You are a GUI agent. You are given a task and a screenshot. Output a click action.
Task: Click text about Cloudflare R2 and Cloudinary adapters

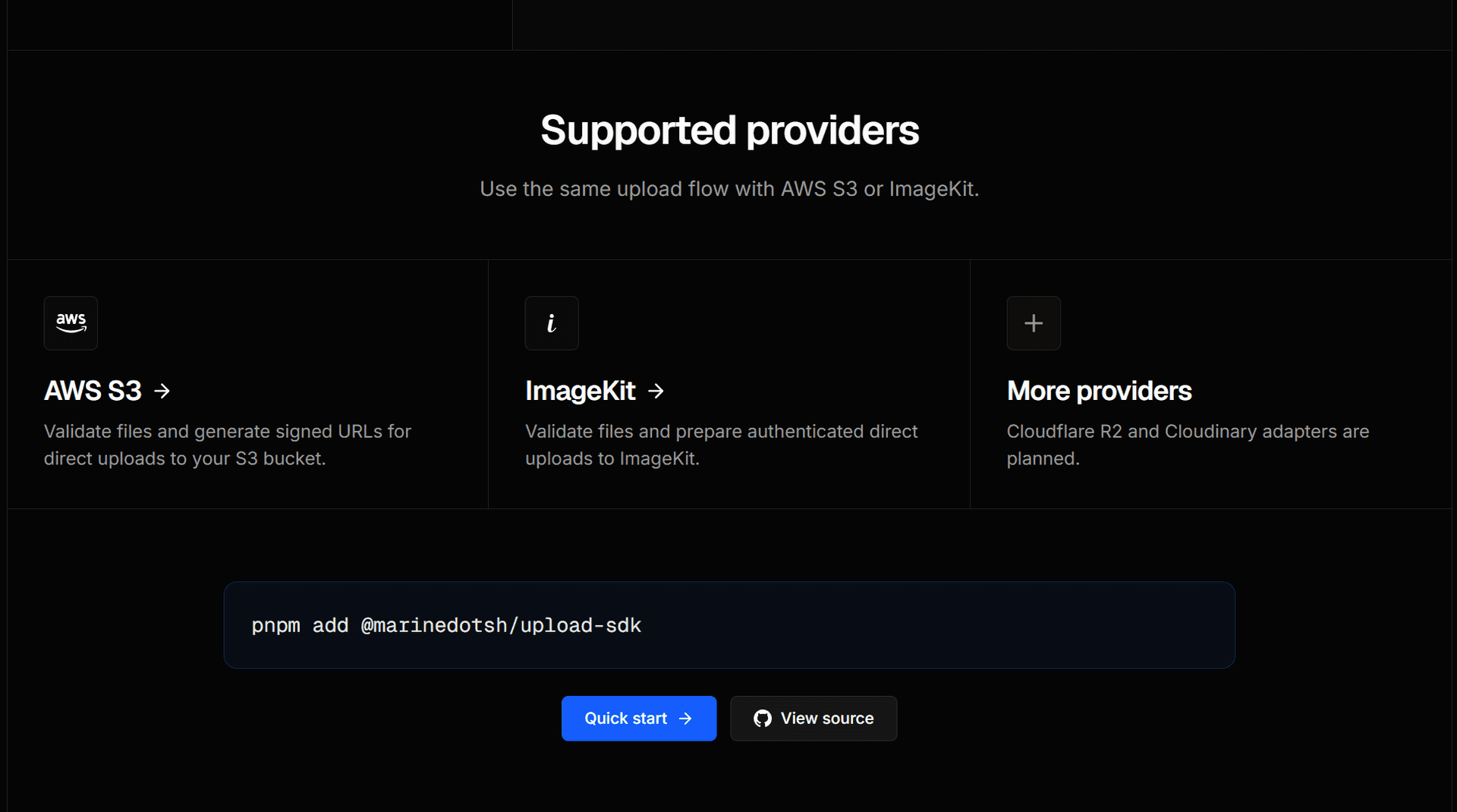(1188, 445)
